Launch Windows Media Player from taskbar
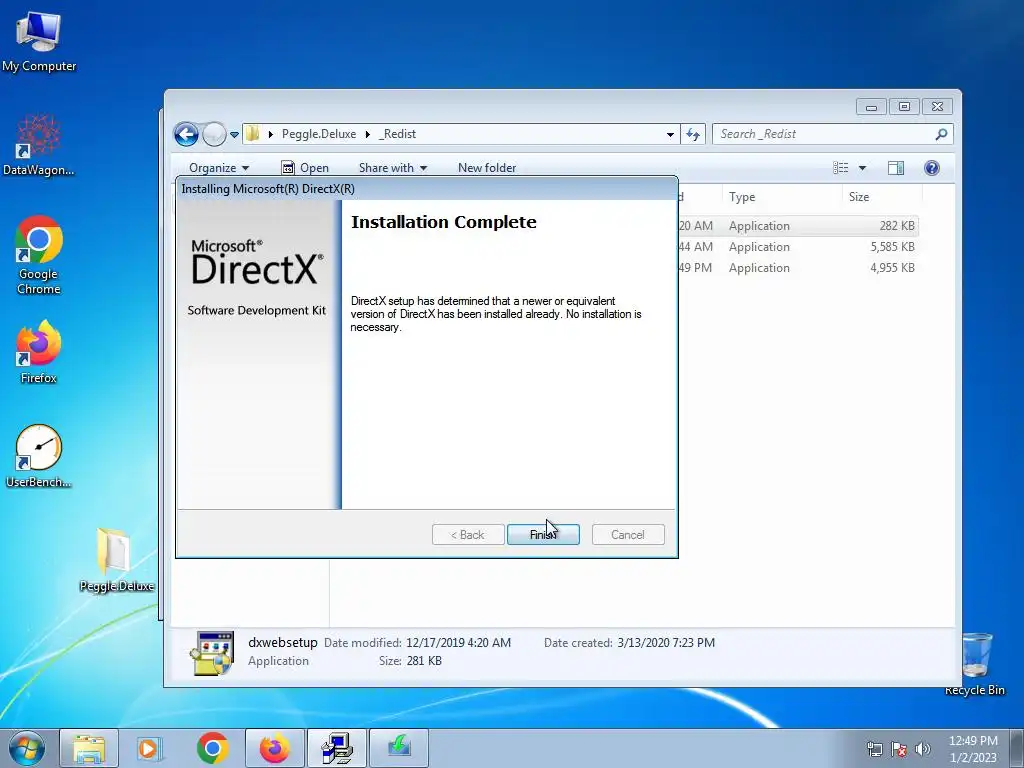1024x768 pixels. coord(150,748)
